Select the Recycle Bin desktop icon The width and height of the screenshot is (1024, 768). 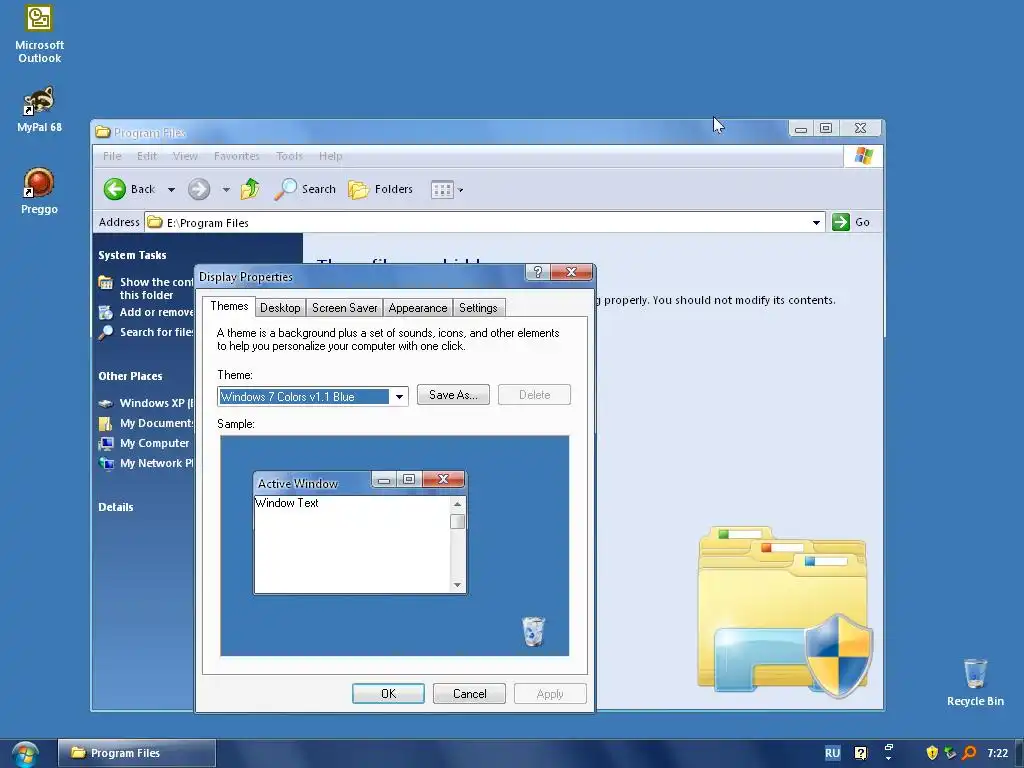[x=975, y=682]
